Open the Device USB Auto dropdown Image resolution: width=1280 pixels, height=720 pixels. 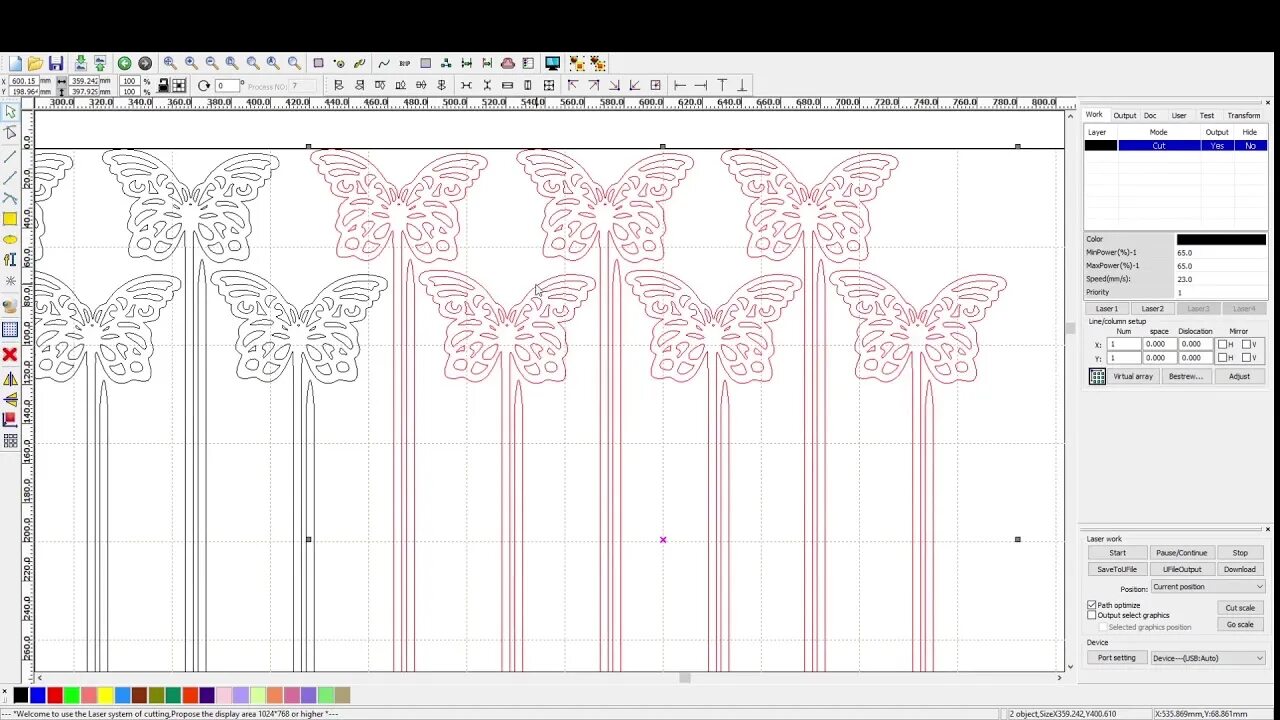(x=1208, y=658)
